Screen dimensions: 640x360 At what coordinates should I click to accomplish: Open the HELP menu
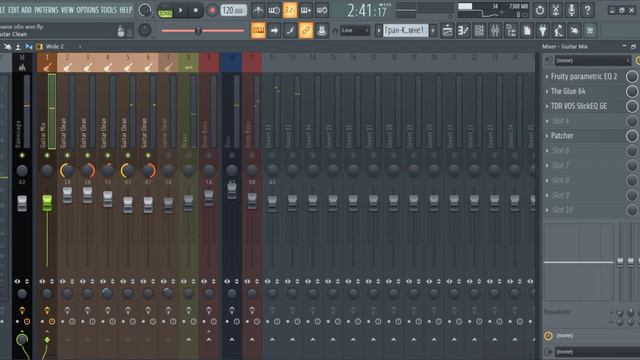pos(126,10)
